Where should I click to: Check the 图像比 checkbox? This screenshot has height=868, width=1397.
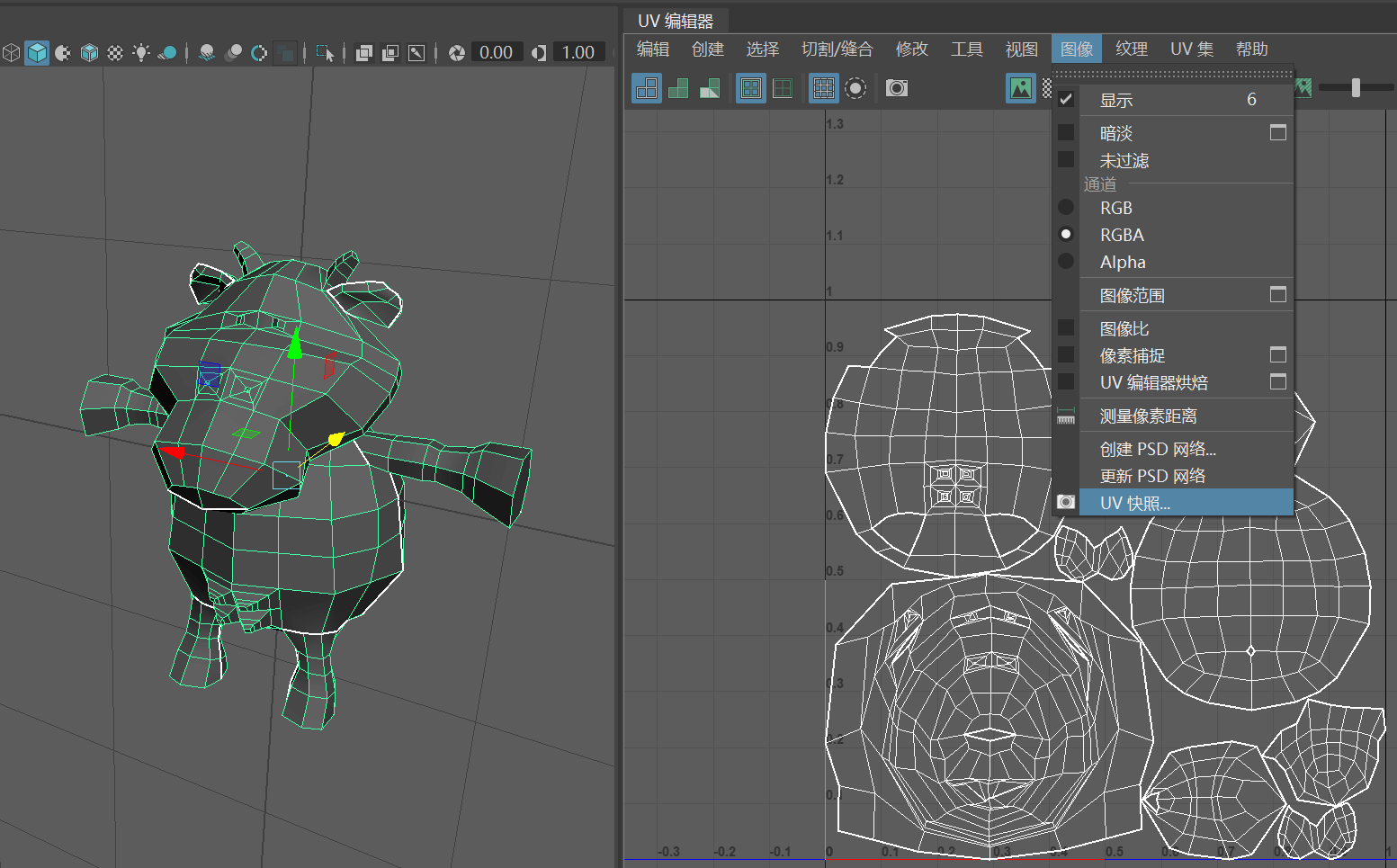[x=1066, y=327]
